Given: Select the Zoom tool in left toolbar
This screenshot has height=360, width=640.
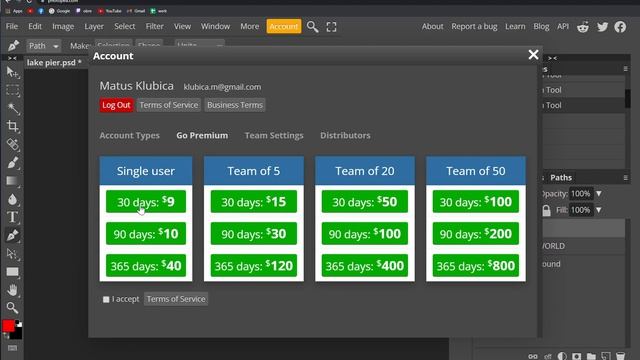Looking at the screenshot, I should (x=12, y=308).
